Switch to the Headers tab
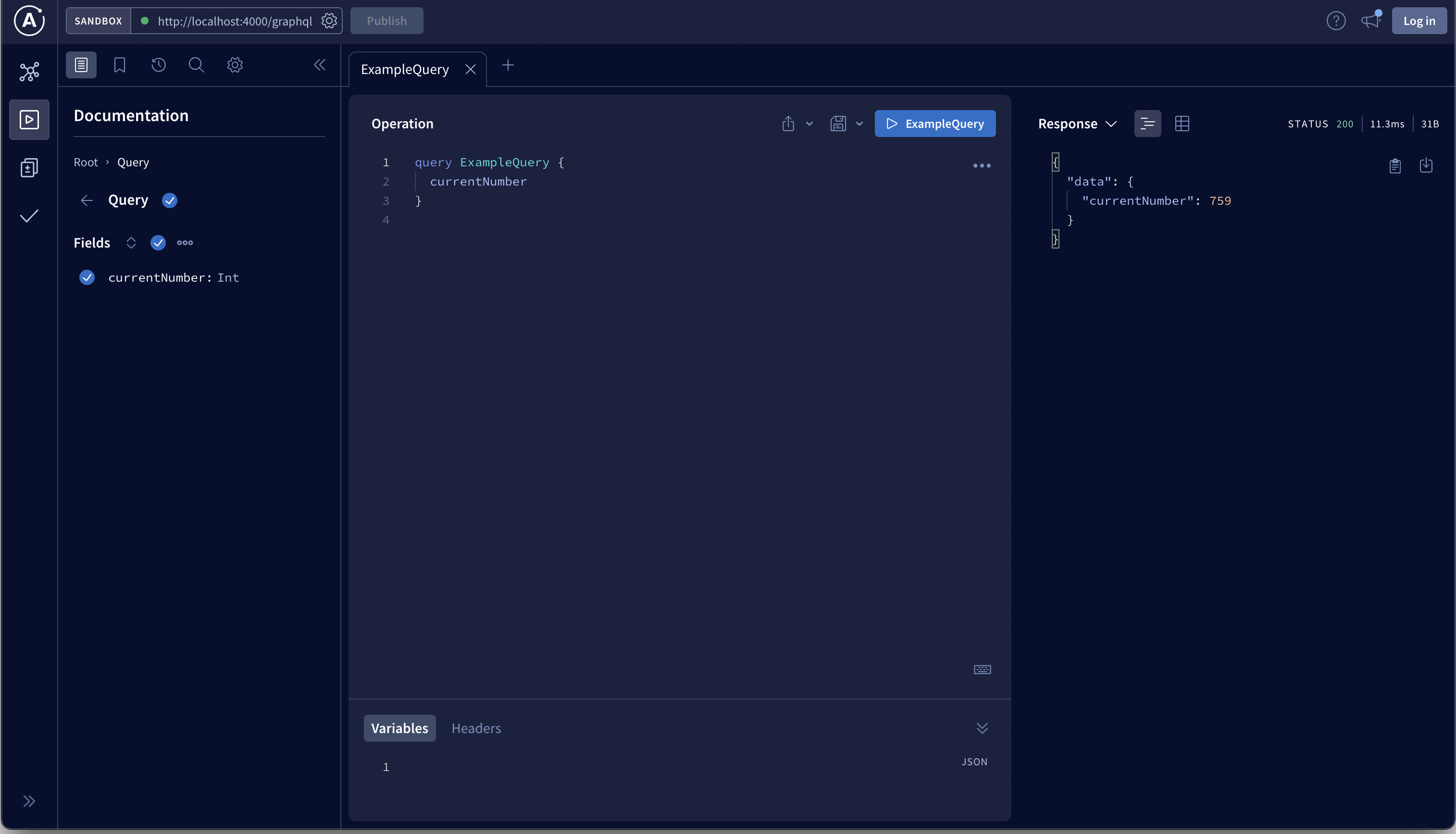 [x=475, y=728]
